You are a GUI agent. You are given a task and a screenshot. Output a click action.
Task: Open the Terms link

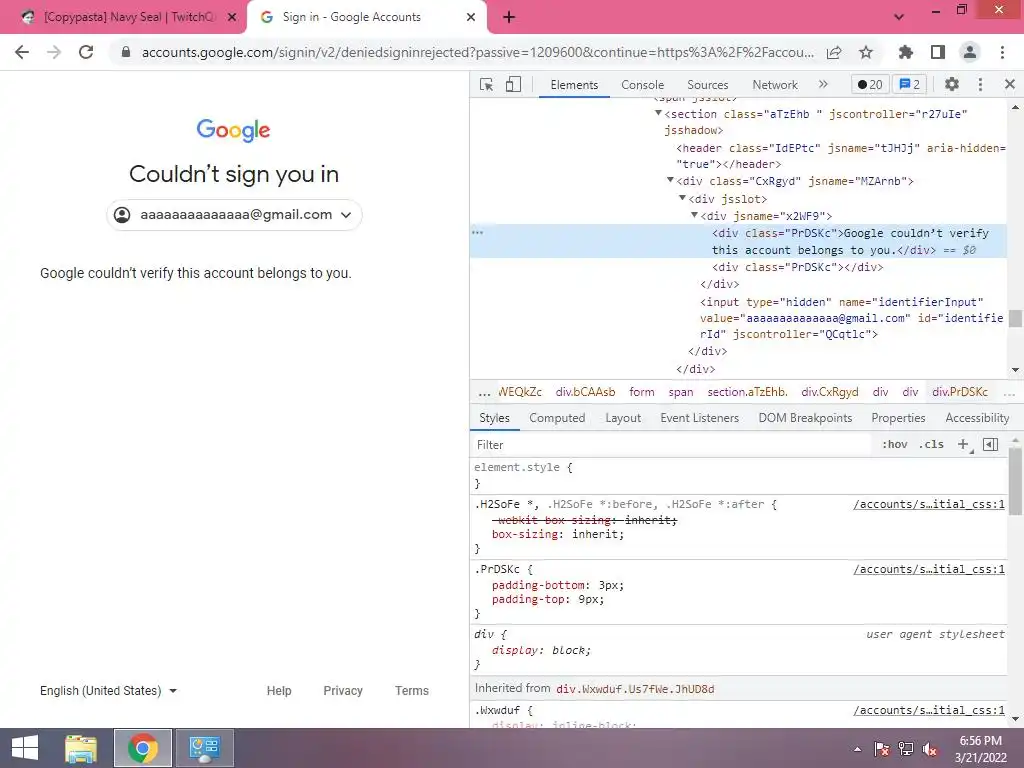tap(411, 690)
